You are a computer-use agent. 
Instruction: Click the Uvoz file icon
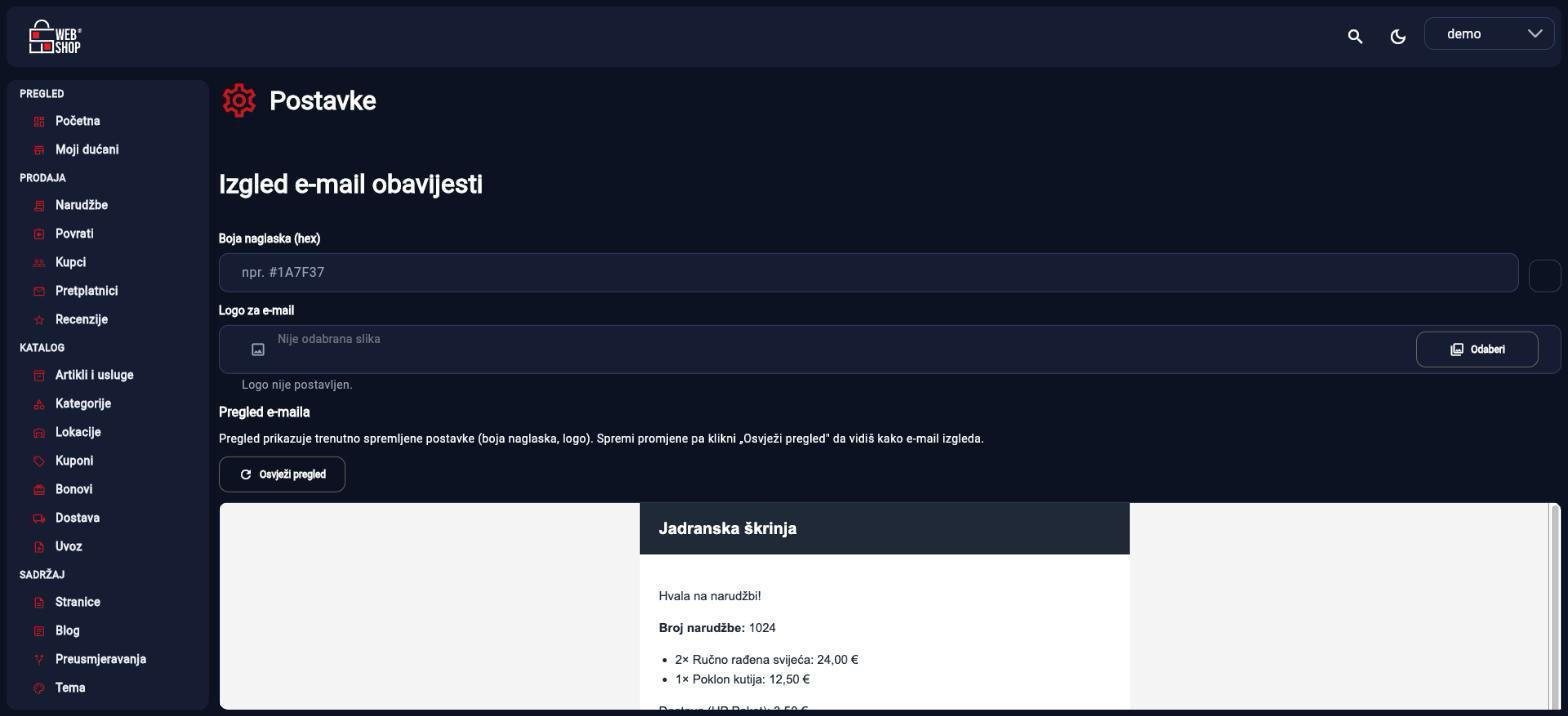[39, 547]
